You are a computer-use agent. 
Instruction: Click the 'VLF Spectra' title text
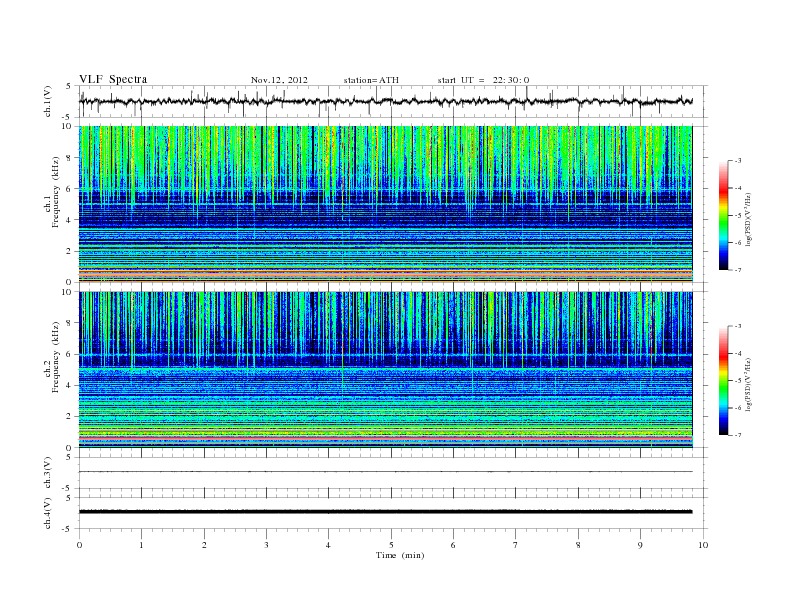coord(113,79)
